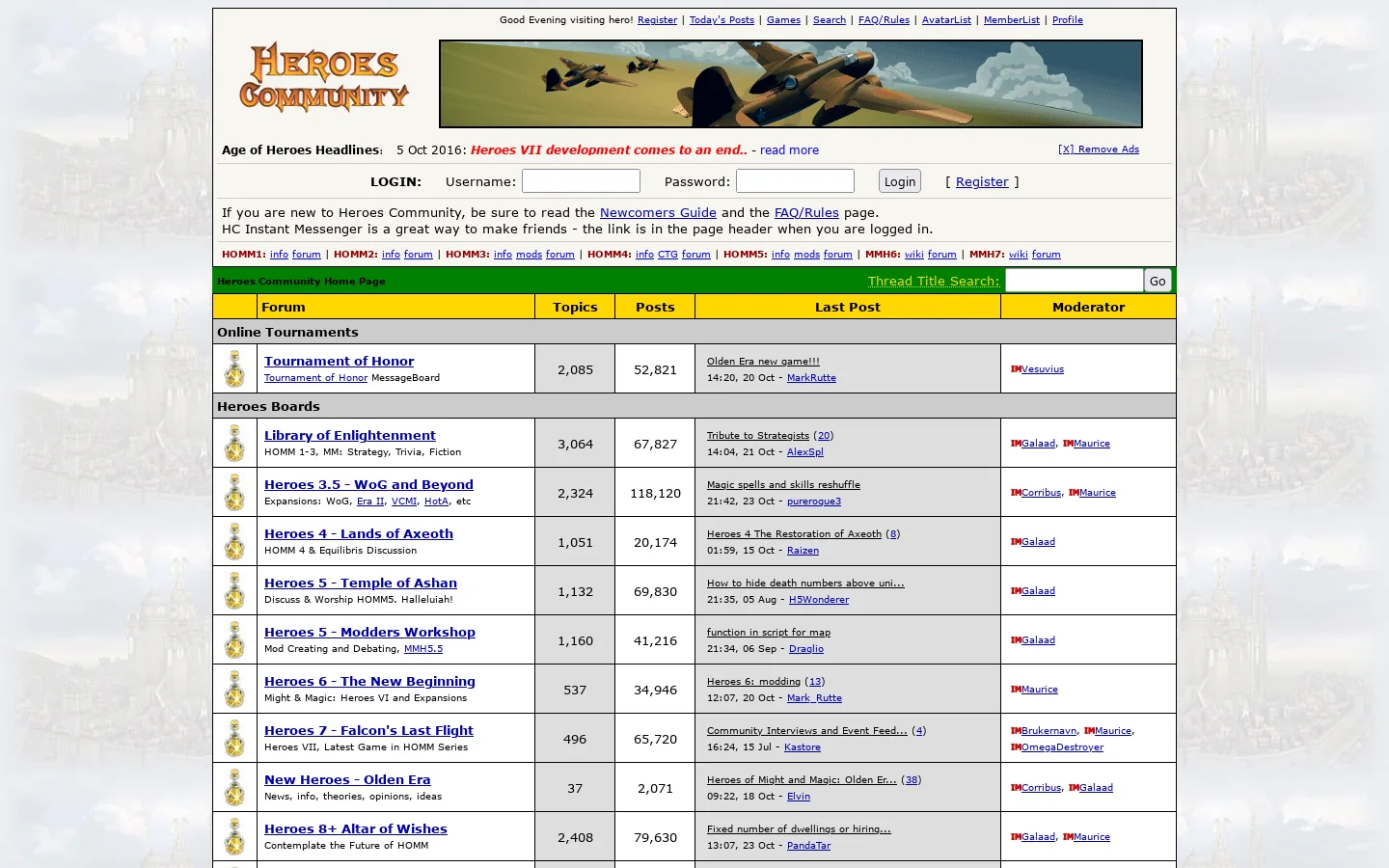Open the MMH6 wiki link
Image resolution: width=1389 pixels, height=868 pixels.
point(914,255)
